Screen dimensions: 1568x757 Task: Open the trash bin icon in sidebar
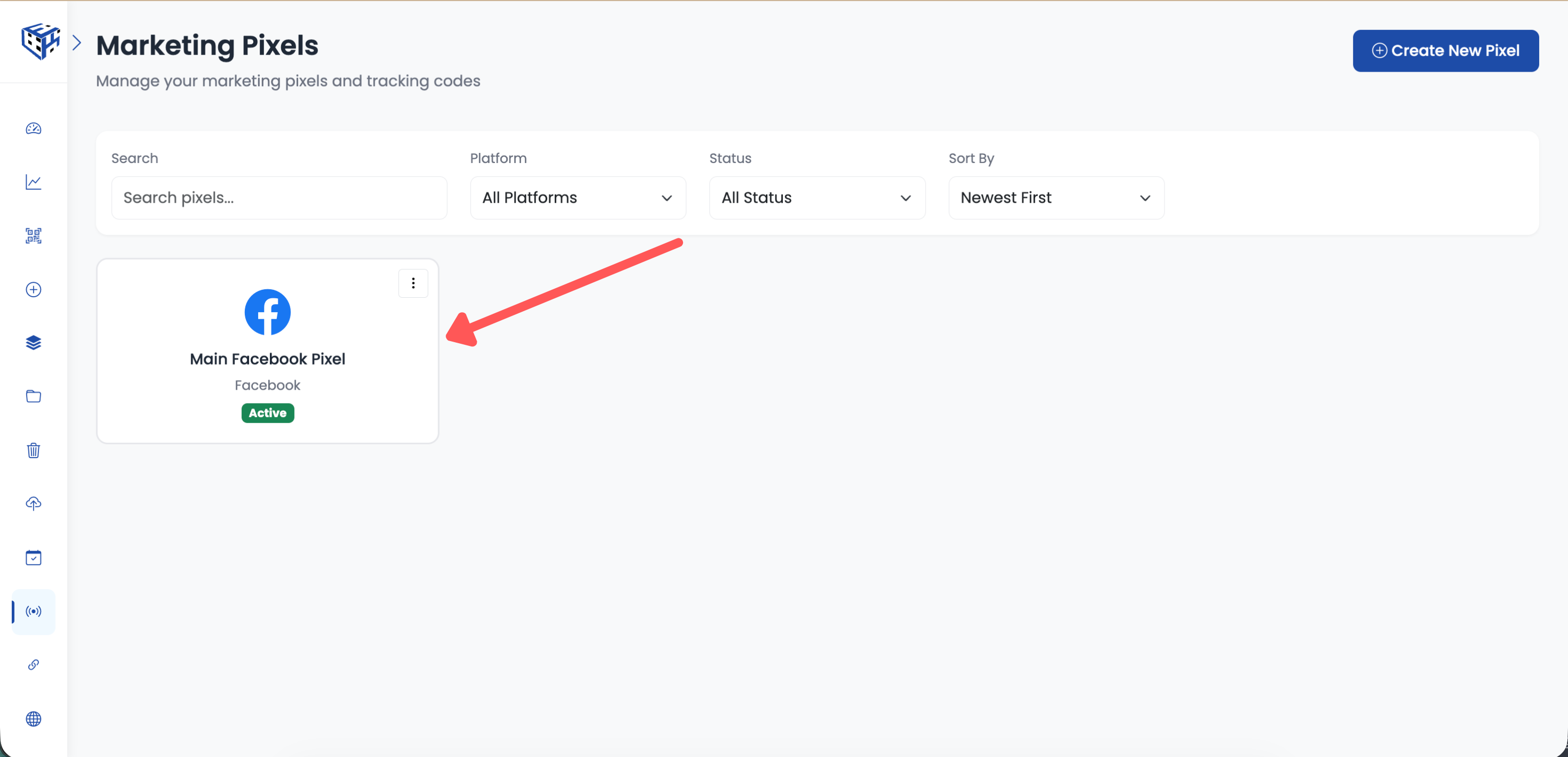tap(34, 450)
